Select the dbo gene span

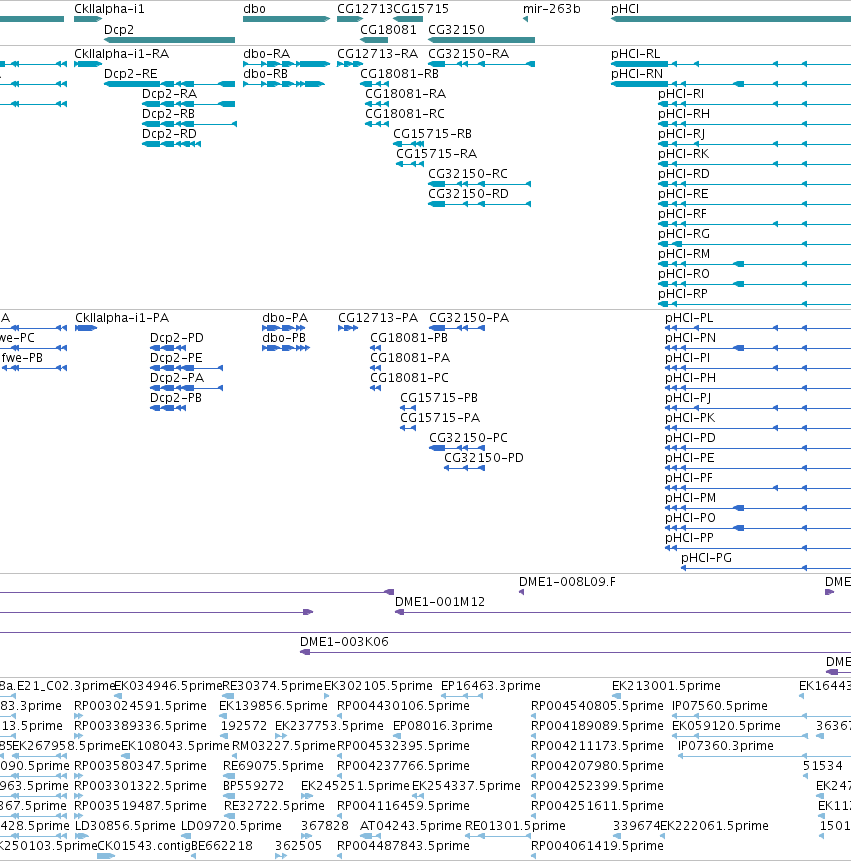tap(286, 19)
